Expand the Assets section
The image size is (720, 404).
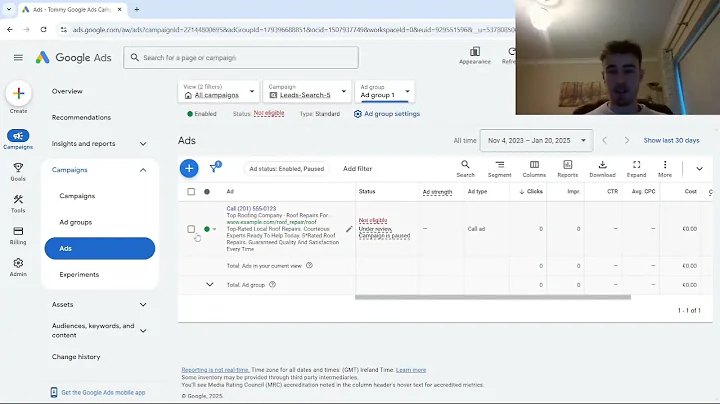click(x=143, y=304)
